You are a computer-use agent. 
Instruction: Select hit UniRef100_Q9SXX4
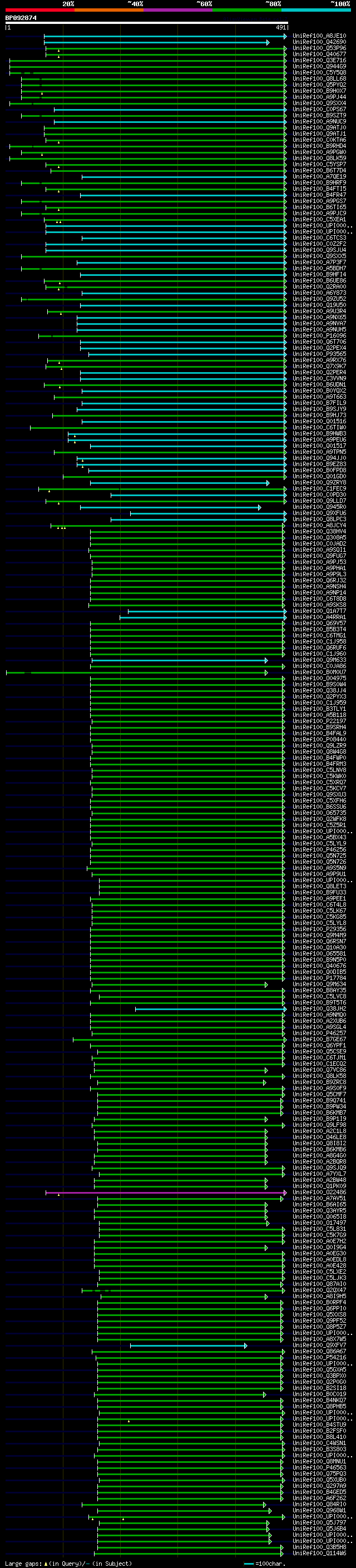(319, 103)
